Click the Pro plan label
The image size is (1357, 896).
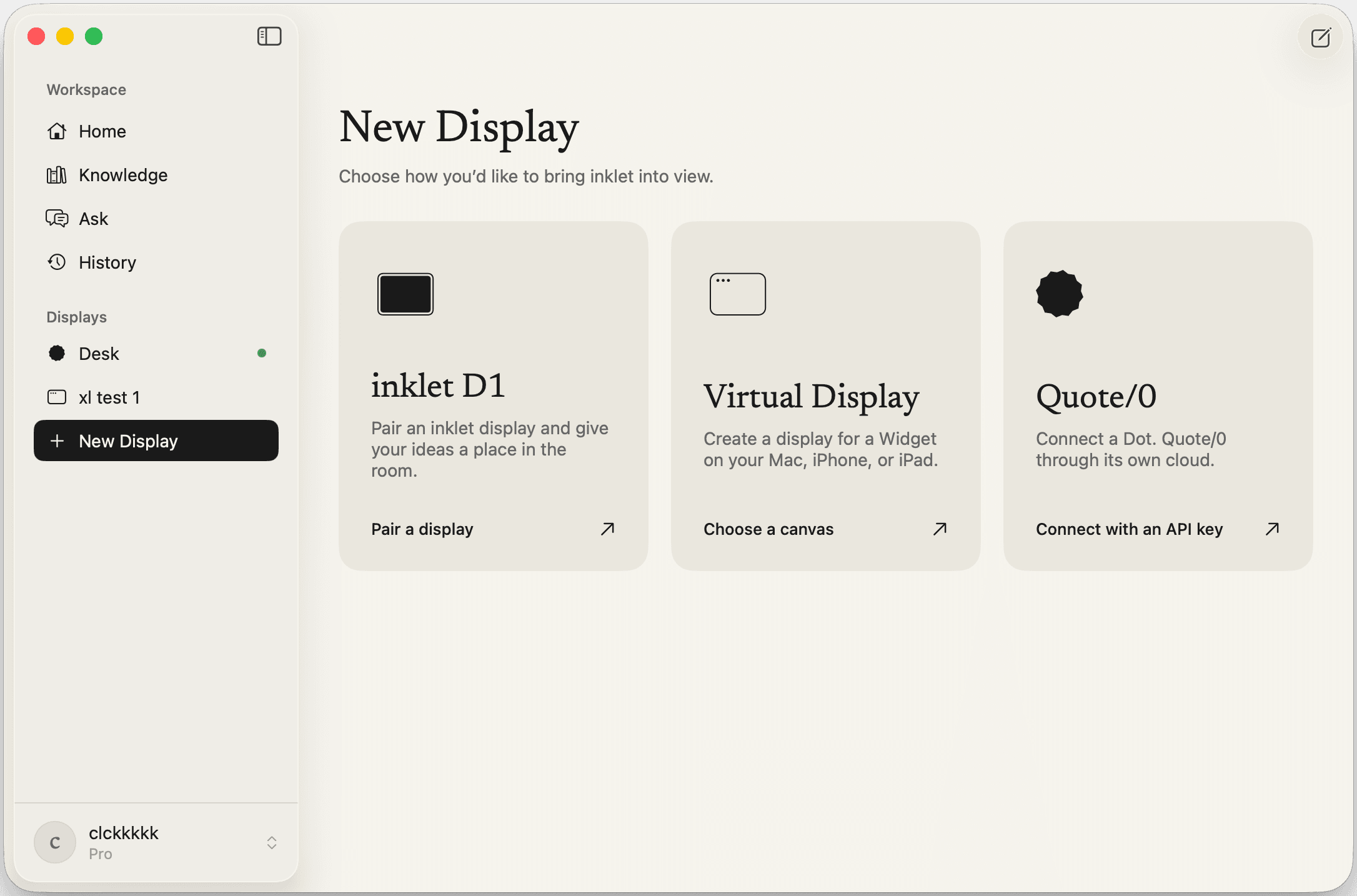click(x=101, y=854)
